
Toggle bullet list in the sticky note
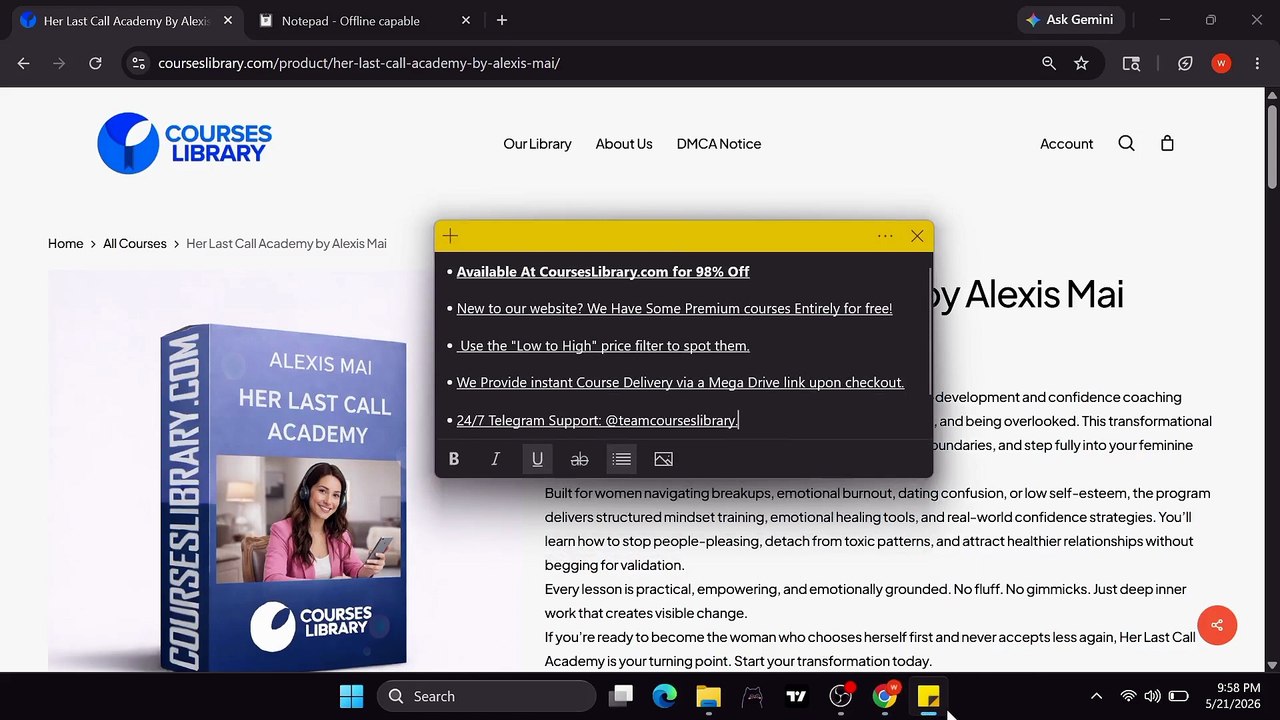tap(621, 459)
